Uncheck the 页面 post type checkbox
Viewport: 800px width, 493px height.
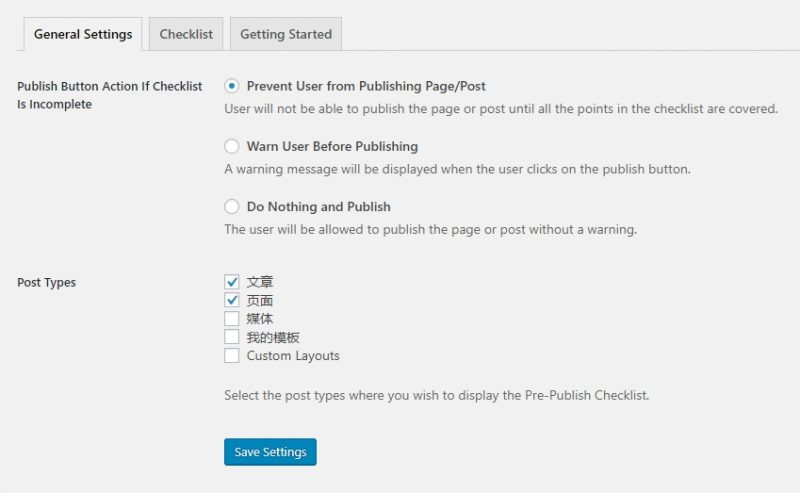232,300
